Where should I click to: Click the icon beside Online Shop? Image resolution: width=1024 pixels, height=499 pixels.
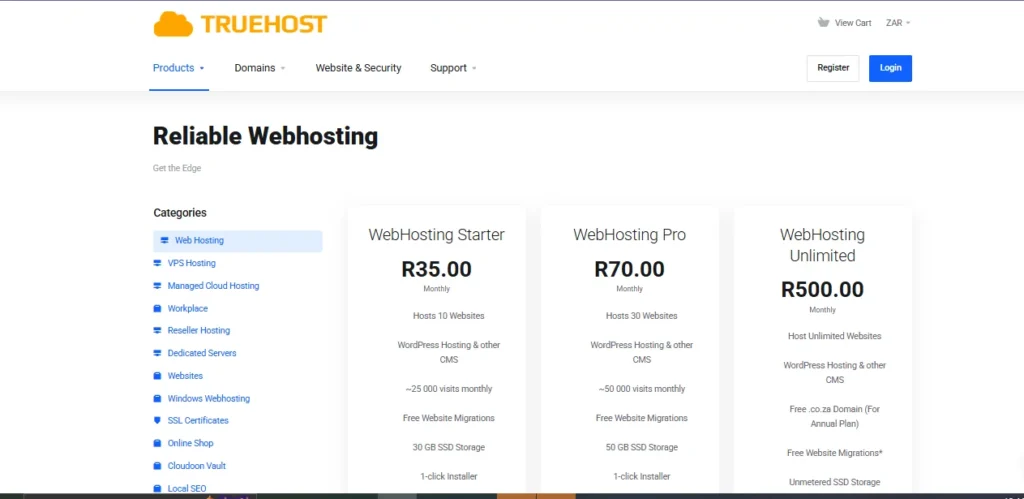click(157, 443)
